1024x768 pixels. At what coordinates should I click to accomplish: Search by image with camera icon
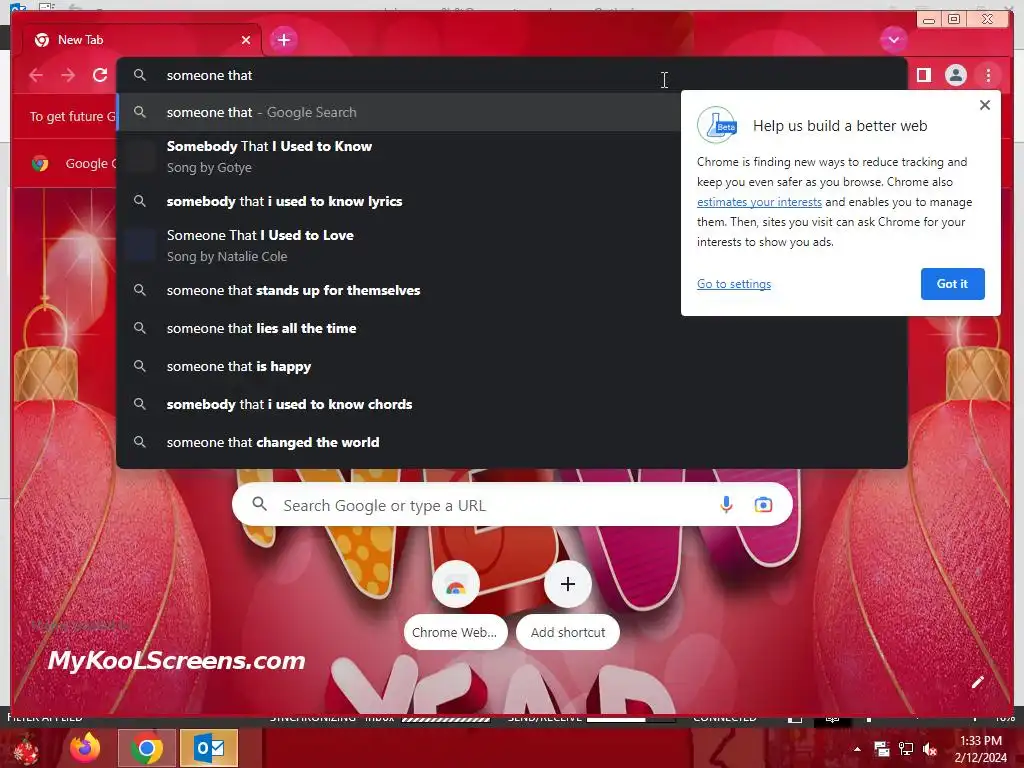coord(763,505)
